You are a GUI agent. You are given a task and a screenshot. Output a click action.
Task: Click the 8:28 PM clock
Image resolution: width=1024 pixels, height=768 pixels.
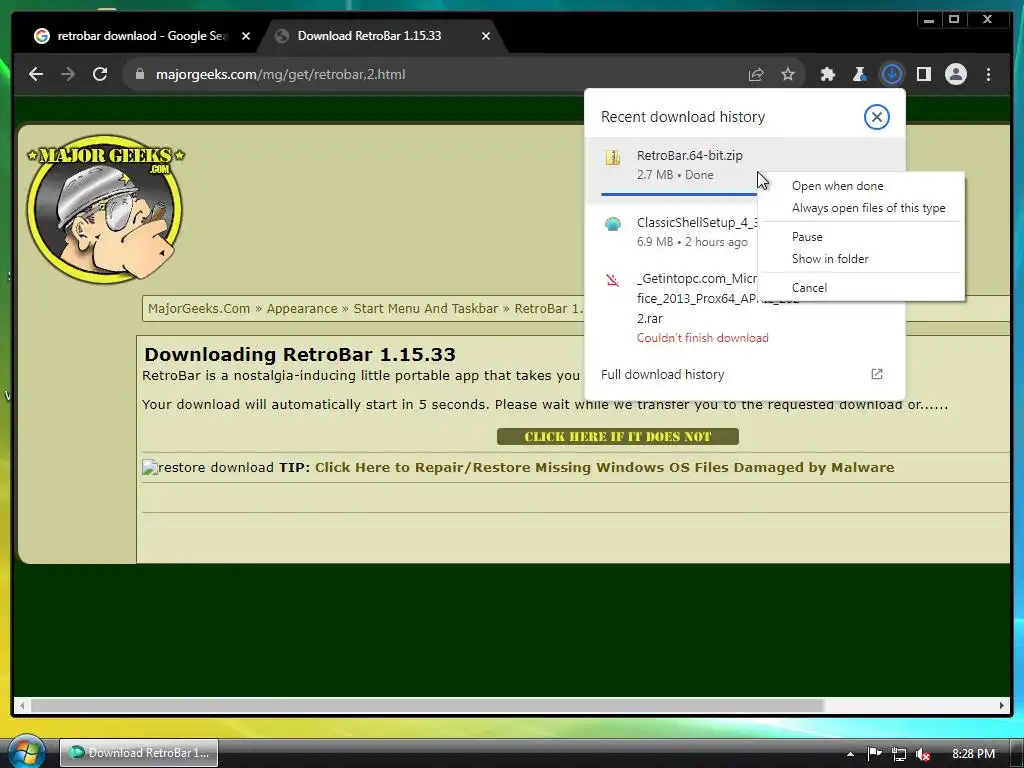tap(973, 754)
